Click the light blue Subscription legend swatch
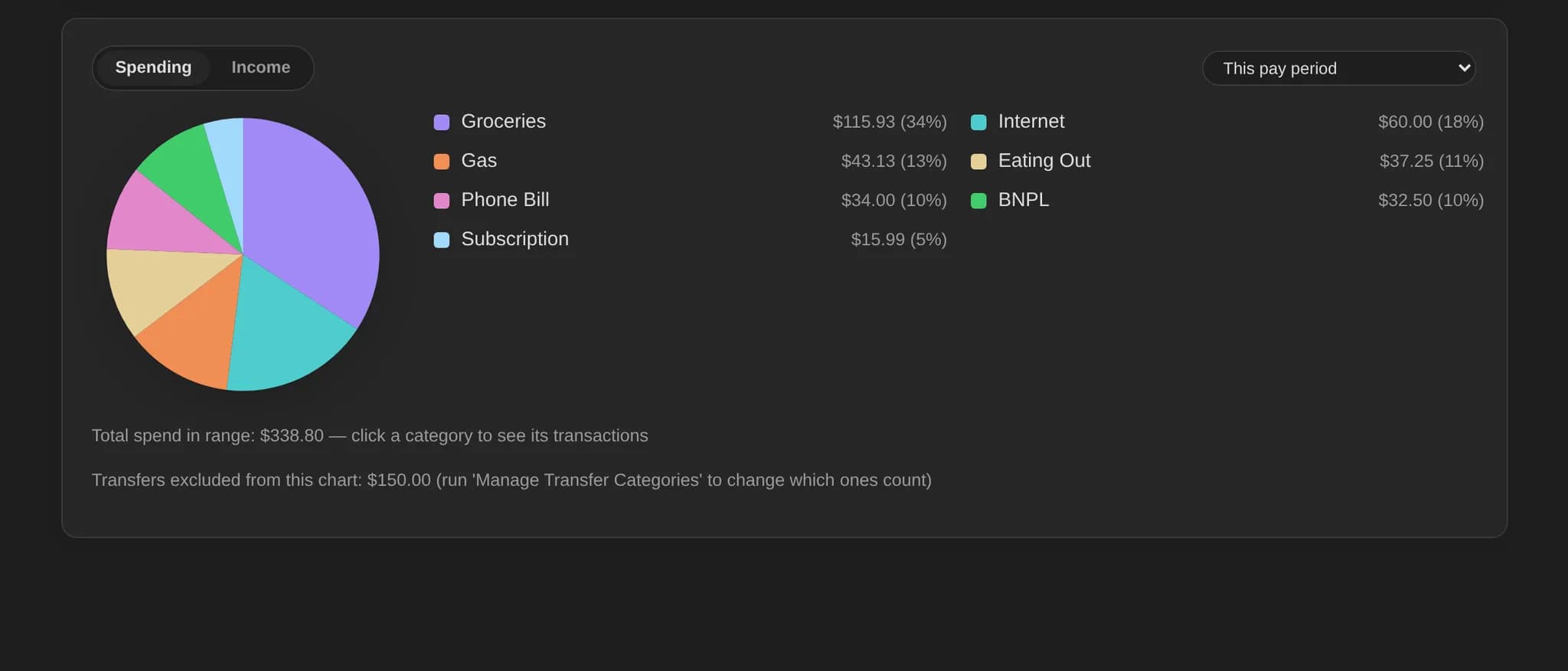 442,240
